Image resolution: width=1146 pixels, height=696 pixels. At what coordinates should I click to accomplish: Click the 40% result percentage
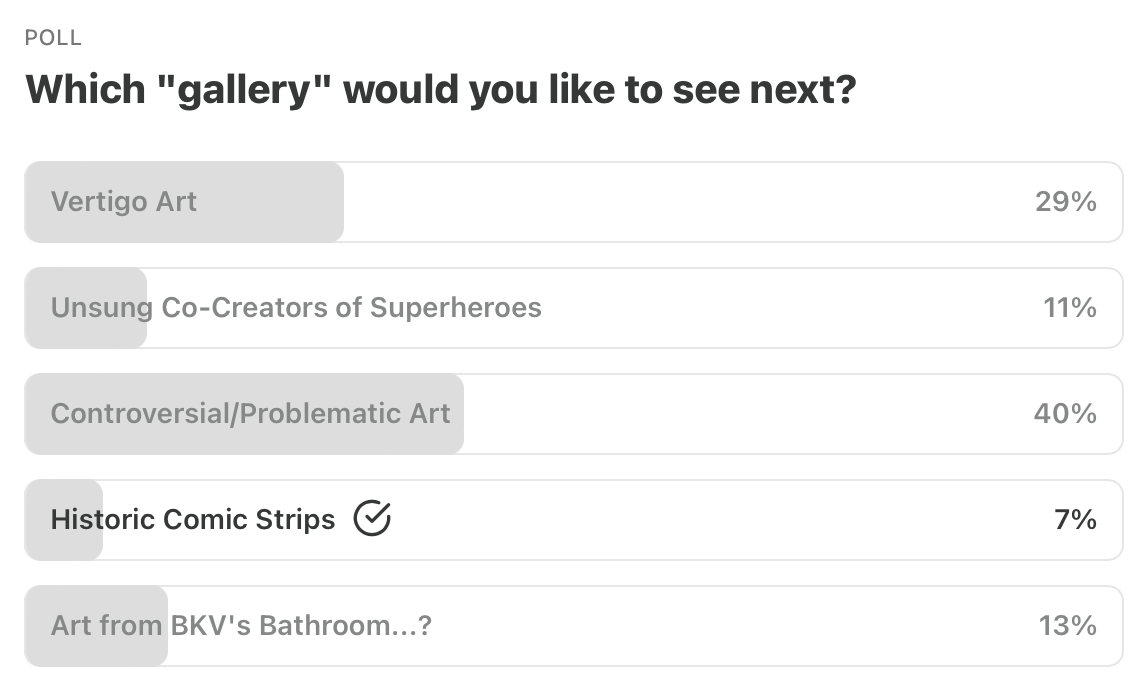click(x=1065, y=414)
